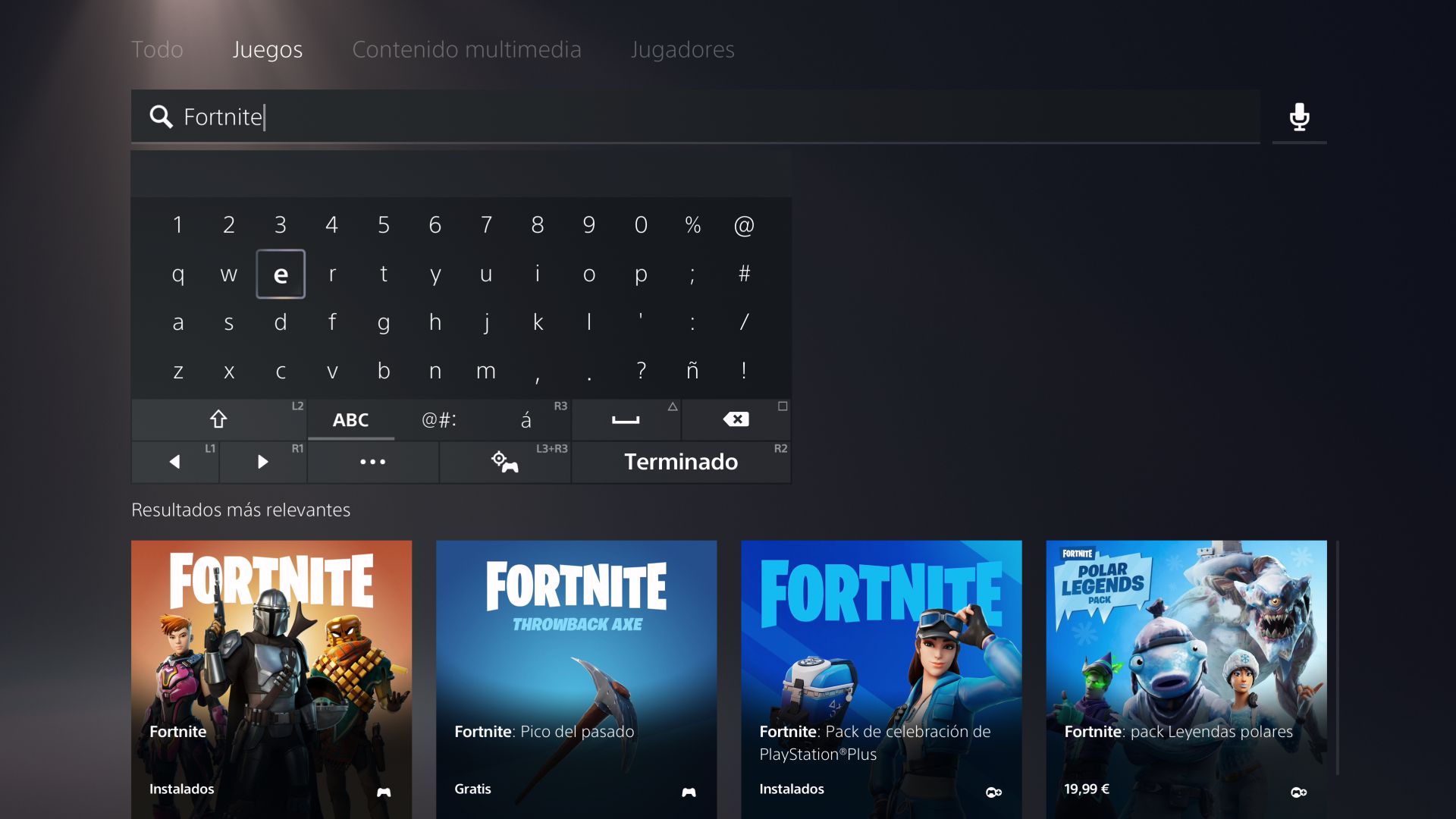Switch to the á accented characters layout

pyautogui.click(x=526, y=419)
